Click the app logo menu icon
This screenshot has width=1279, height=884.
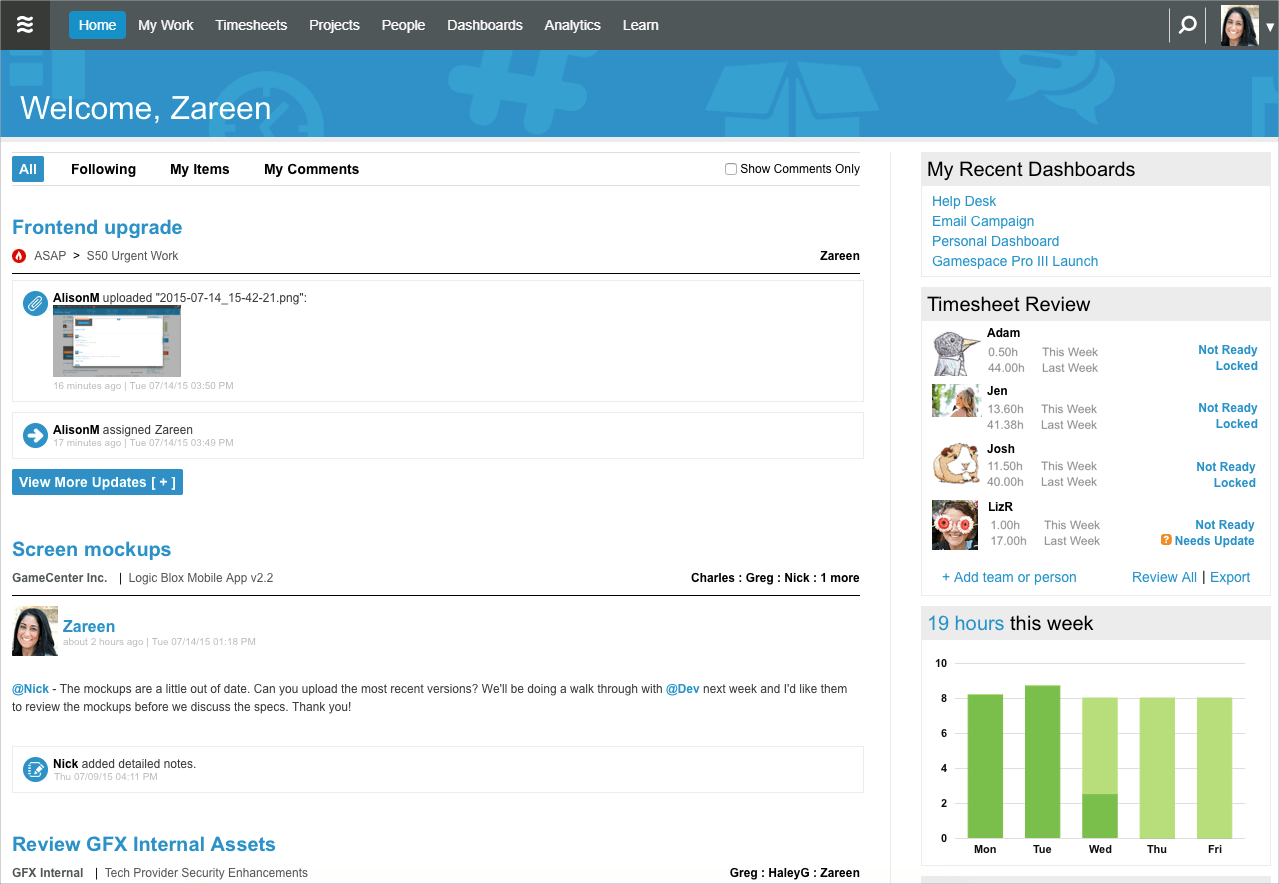(x=25, y=25)
